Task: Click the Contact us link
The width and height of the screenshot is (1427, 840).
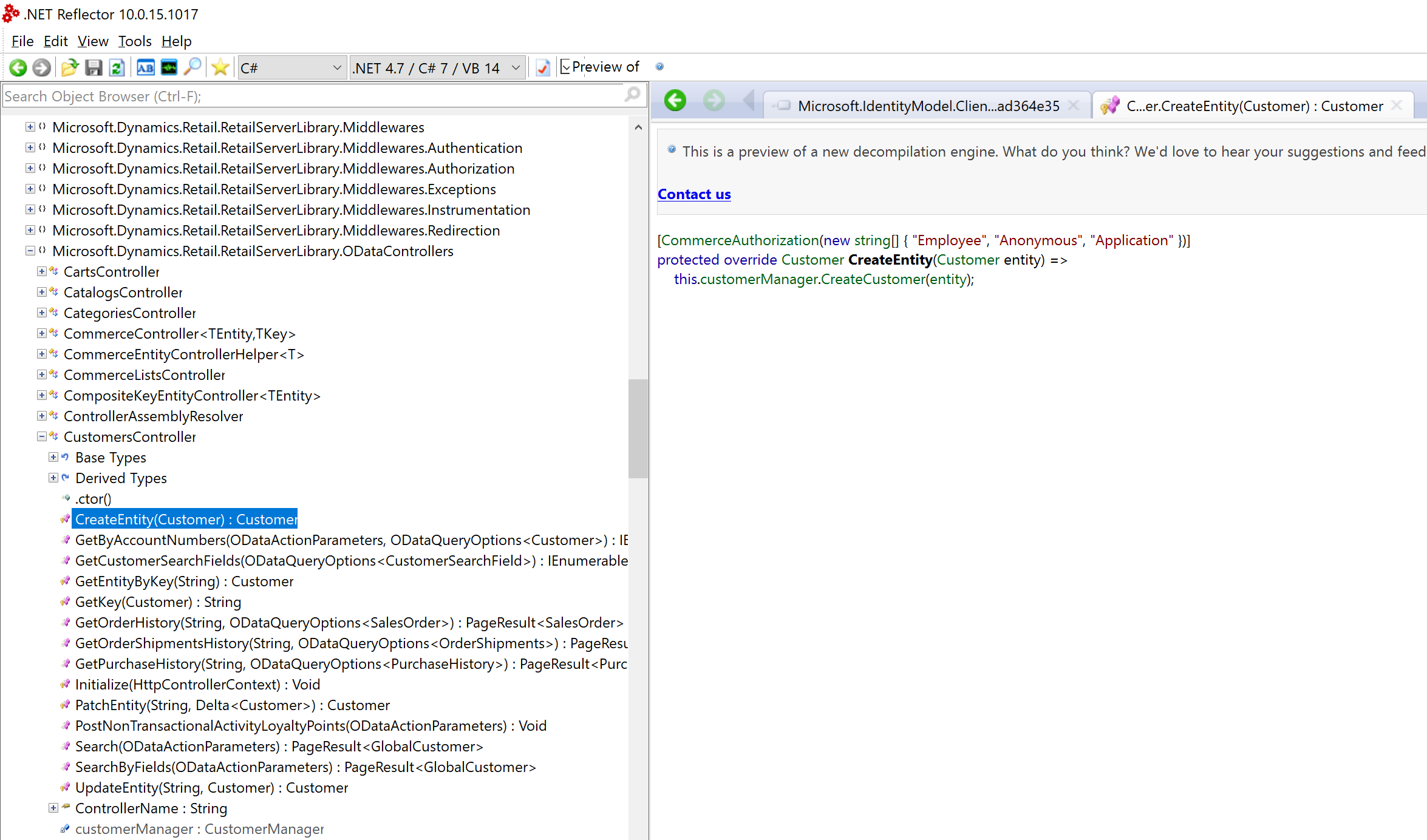Action: (x=694, y=194)
